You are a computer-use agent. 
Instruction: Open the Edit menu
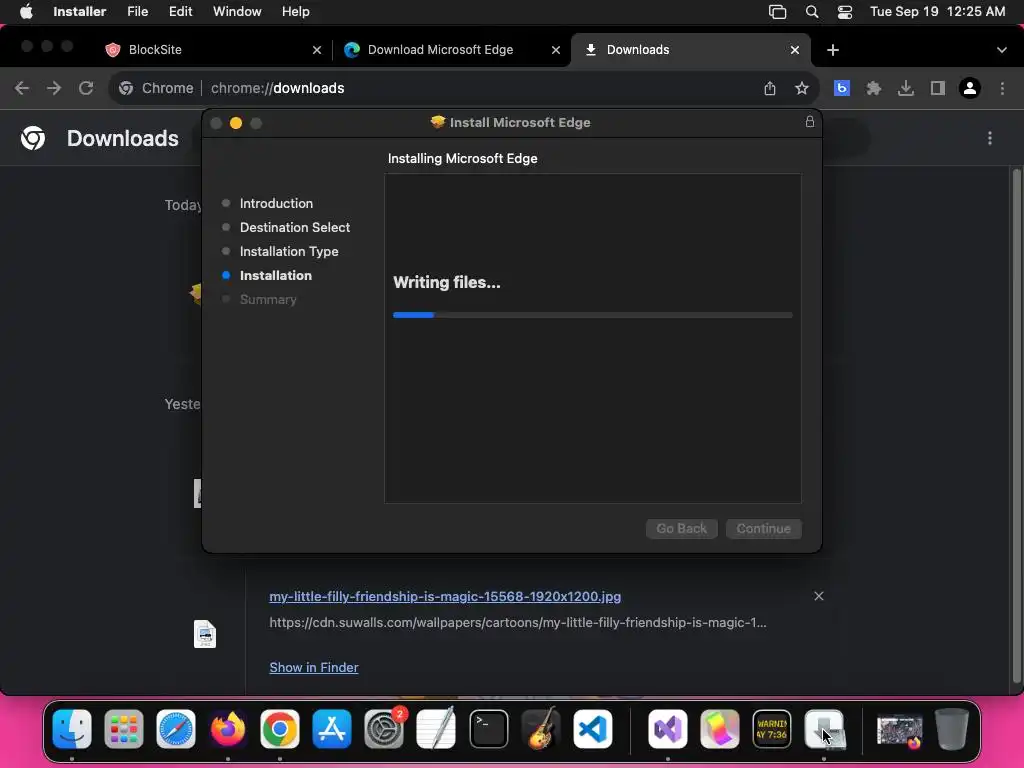(x=180, y=12)
